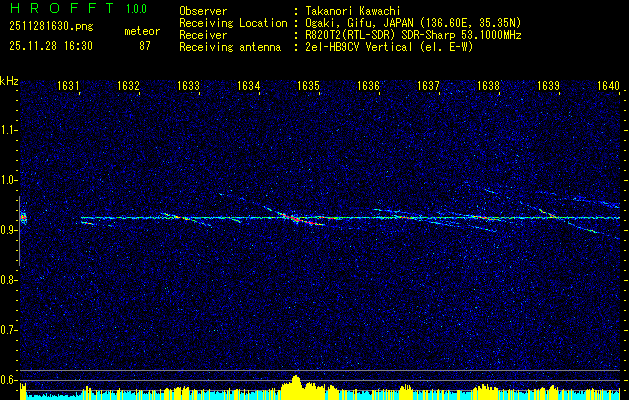The image size is (629, 400).
Task: Click location Ogaki, Gifu, JAPAN text
Action: pos(413,23)
